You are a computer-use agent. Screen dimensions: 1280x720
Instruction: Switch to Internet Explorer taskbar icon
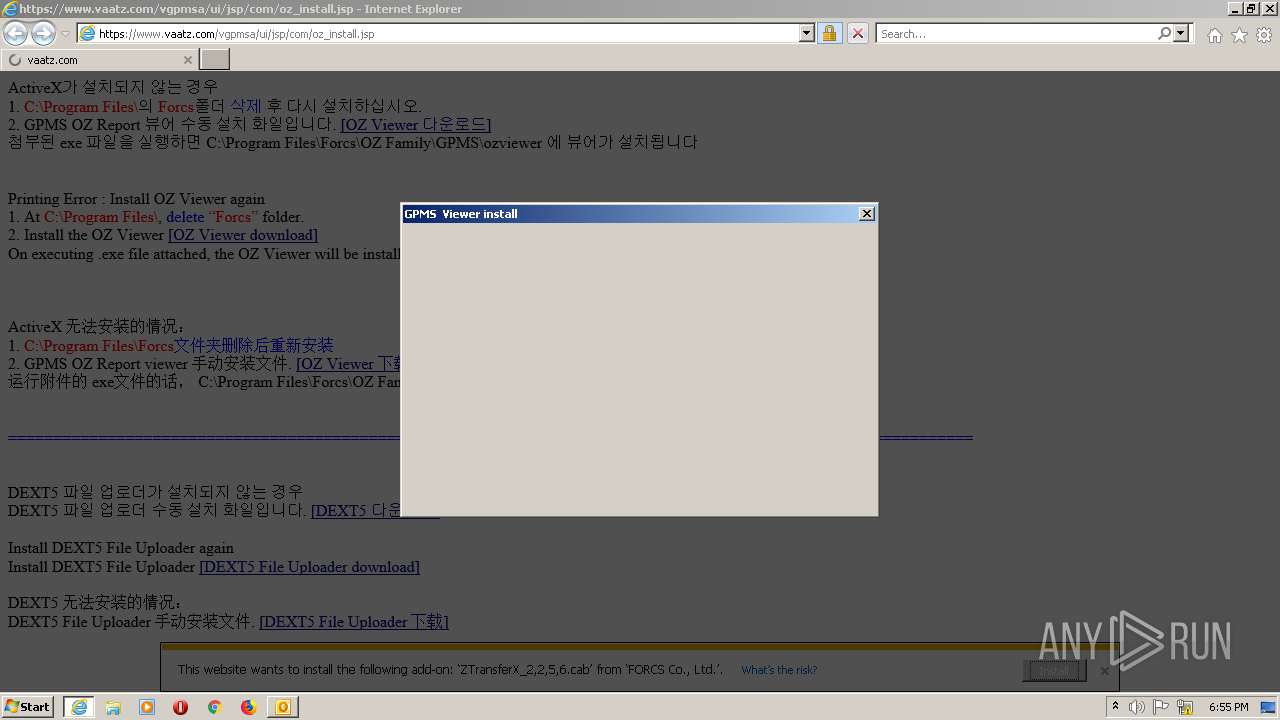click(x=79, y=707)
